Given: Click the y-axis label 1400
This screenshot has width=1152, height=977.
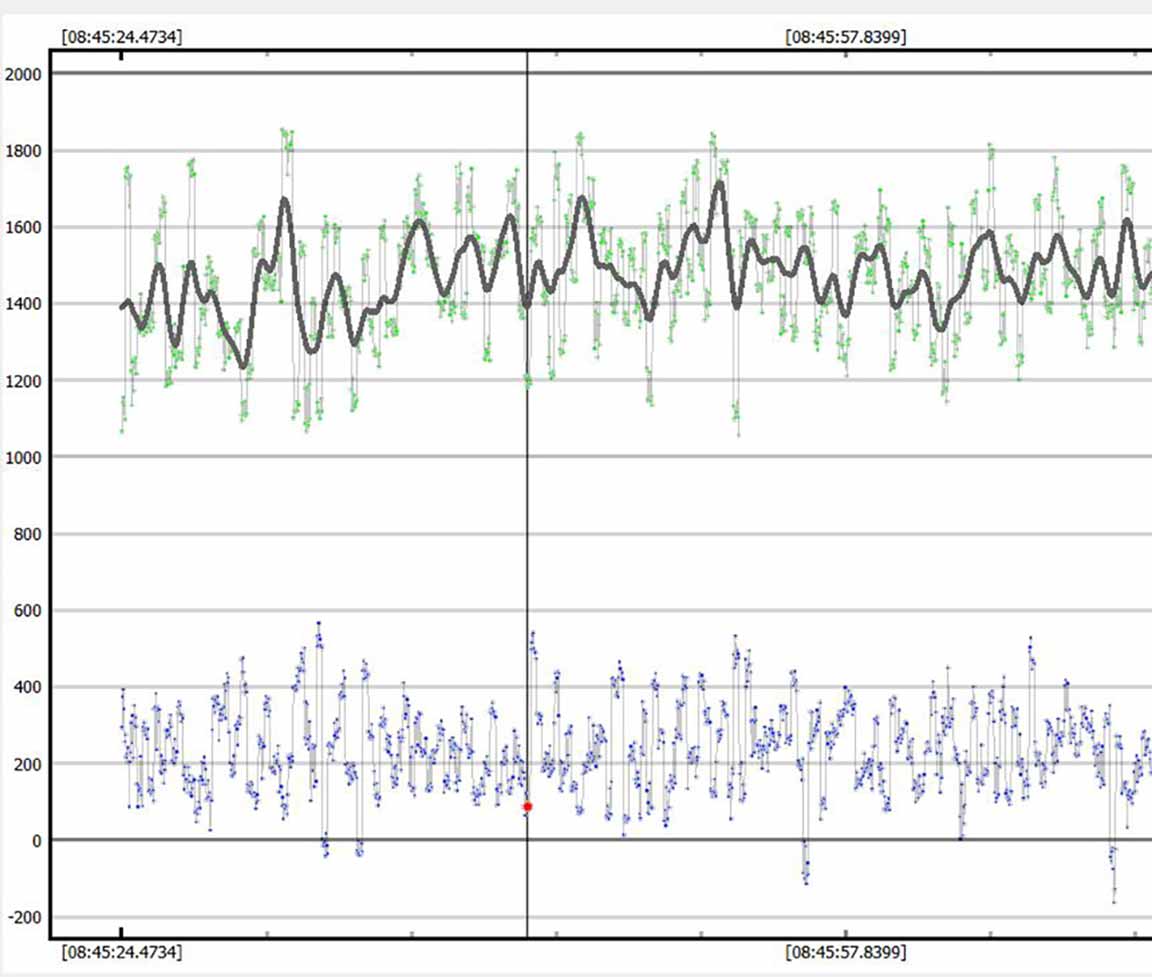Looking at the screenshot, I should click(23, 303).
